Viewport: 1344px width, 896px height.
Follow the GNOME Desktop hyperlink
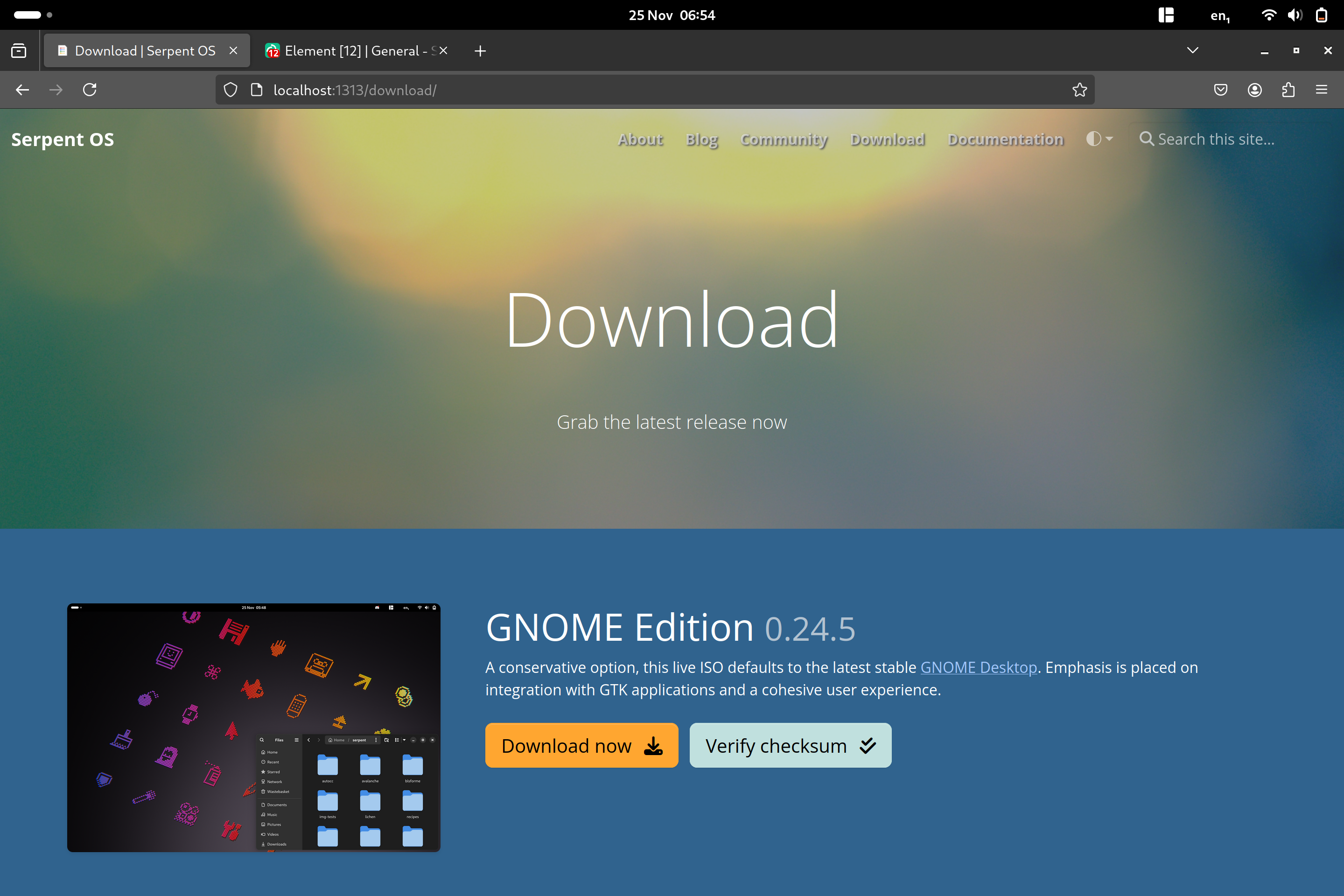click(978, 667)
